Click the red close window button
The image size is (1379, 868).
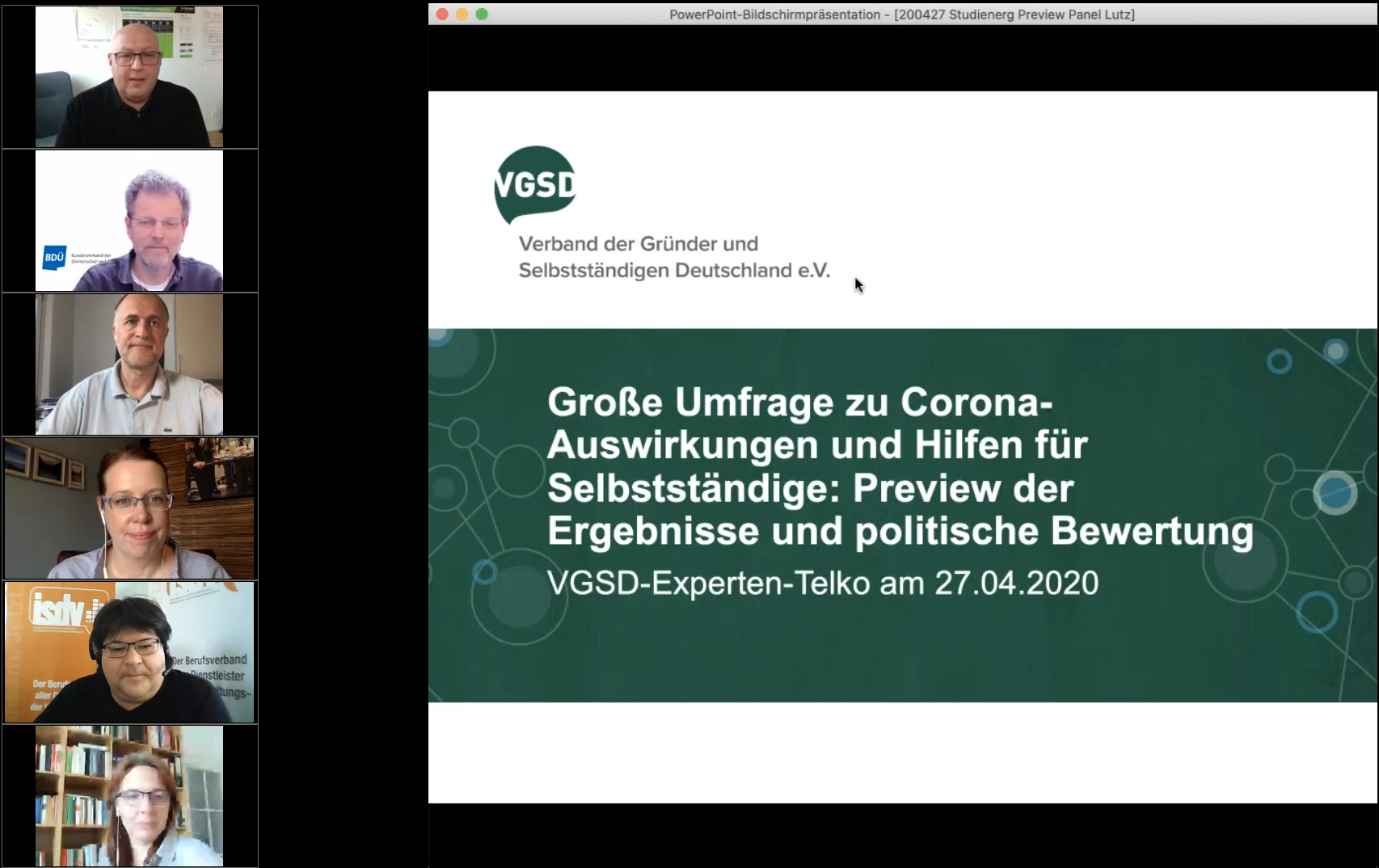442,14
